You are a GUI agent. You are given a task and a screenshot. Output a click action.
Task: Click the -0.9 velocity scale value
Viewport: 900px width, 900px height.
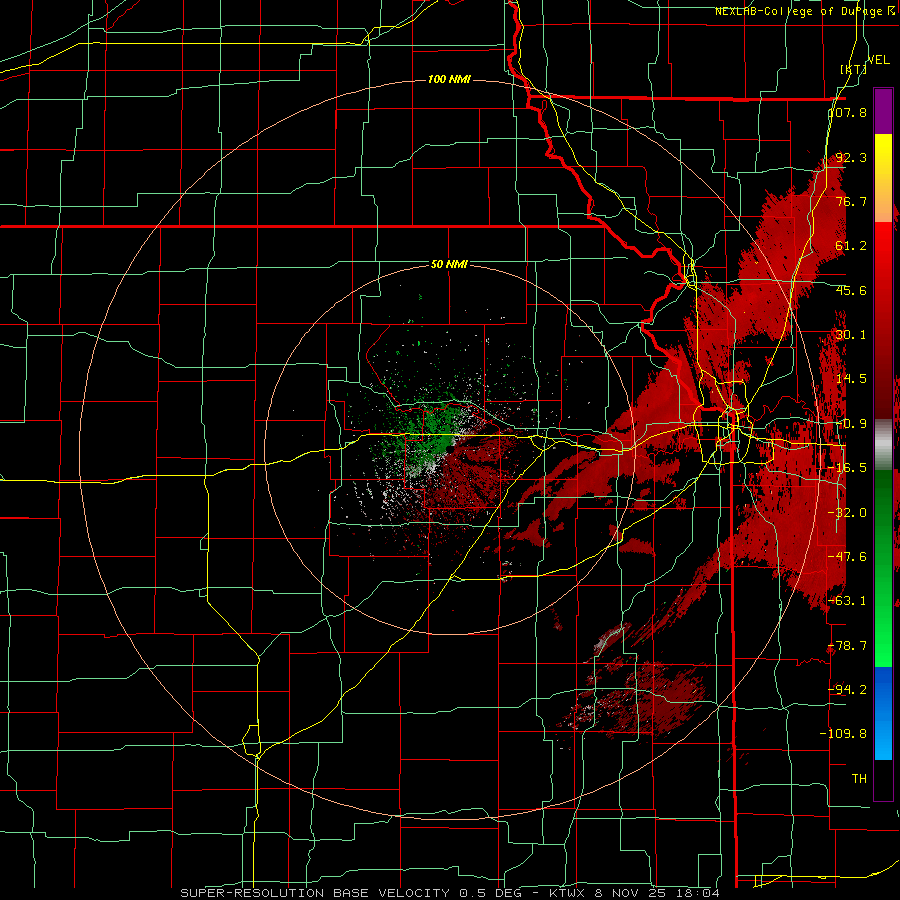[851, 424]
